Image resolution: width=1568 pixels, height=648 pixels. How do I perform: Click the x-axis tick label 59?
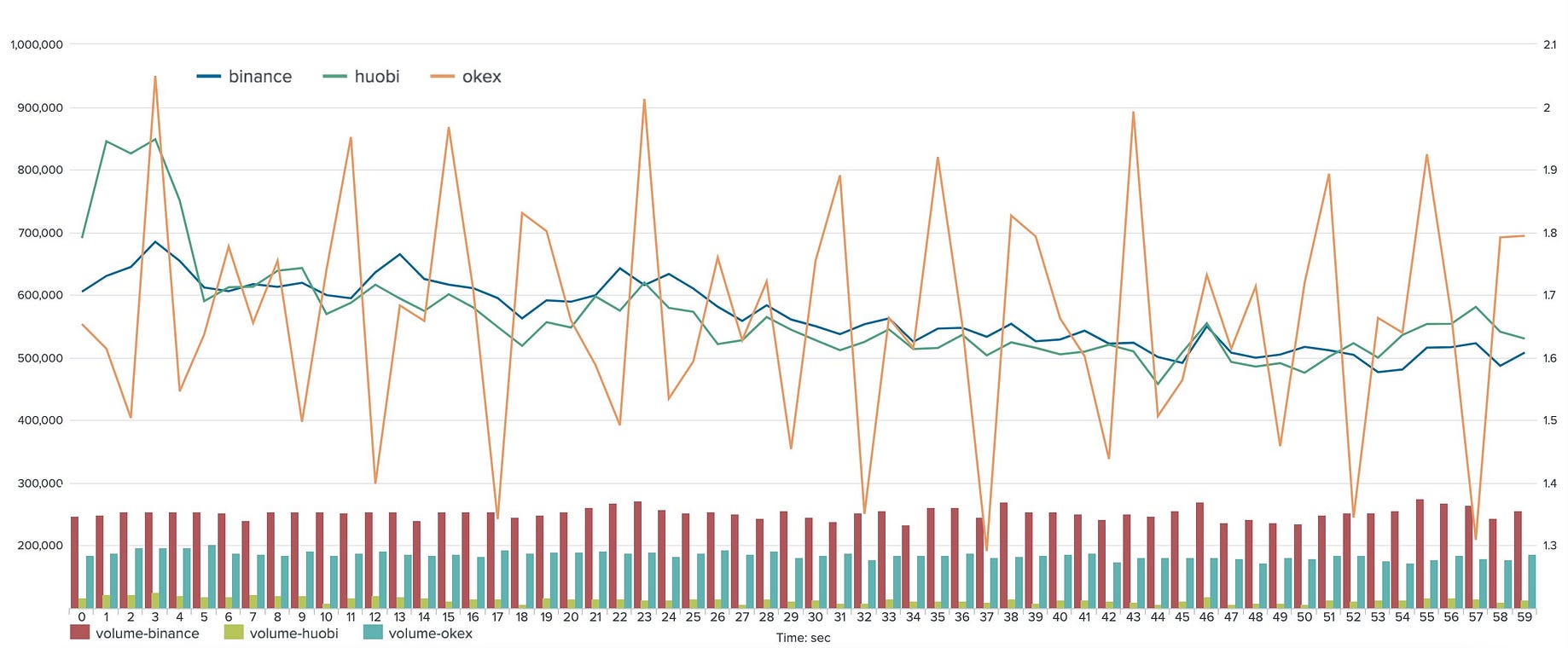click(x=1524, y=616)
